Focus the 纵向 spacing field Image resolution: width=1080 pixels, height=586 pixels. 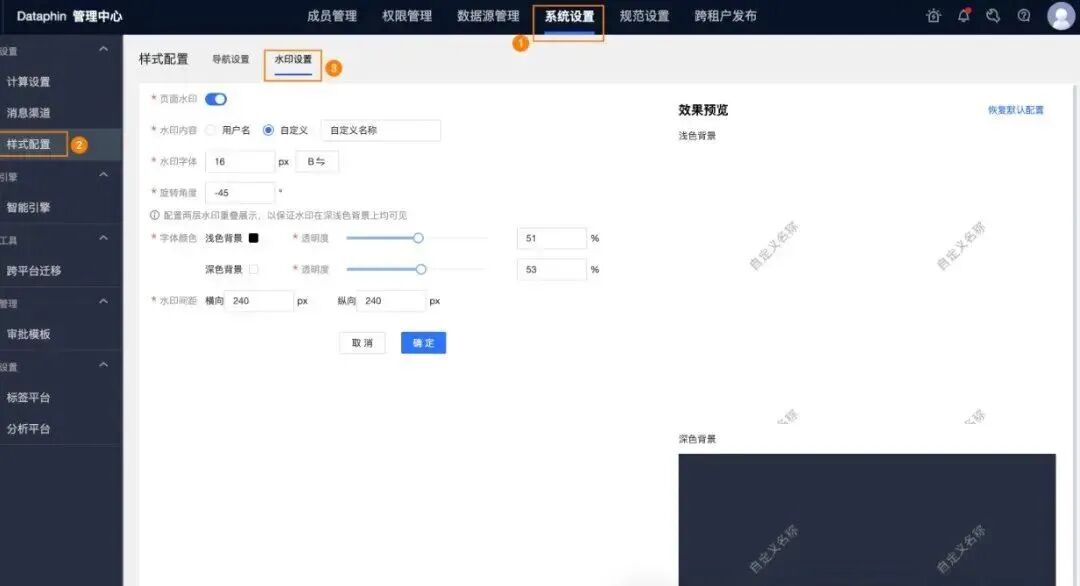coord(391,301)
